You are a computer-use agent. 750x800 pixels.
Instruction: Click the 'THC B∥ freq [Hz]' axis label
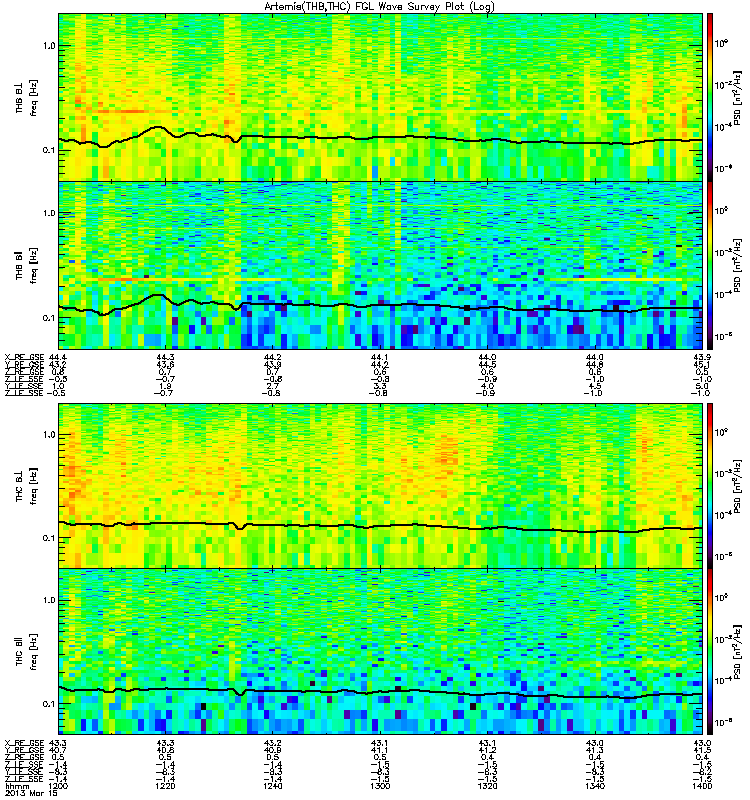point(26,652)
